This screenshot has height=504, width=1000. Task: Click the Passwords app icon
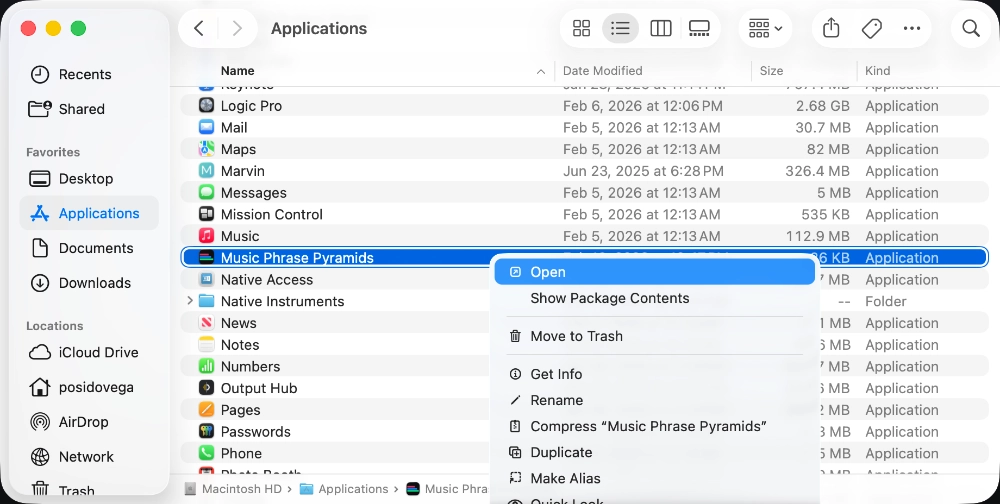coord(206,431)
